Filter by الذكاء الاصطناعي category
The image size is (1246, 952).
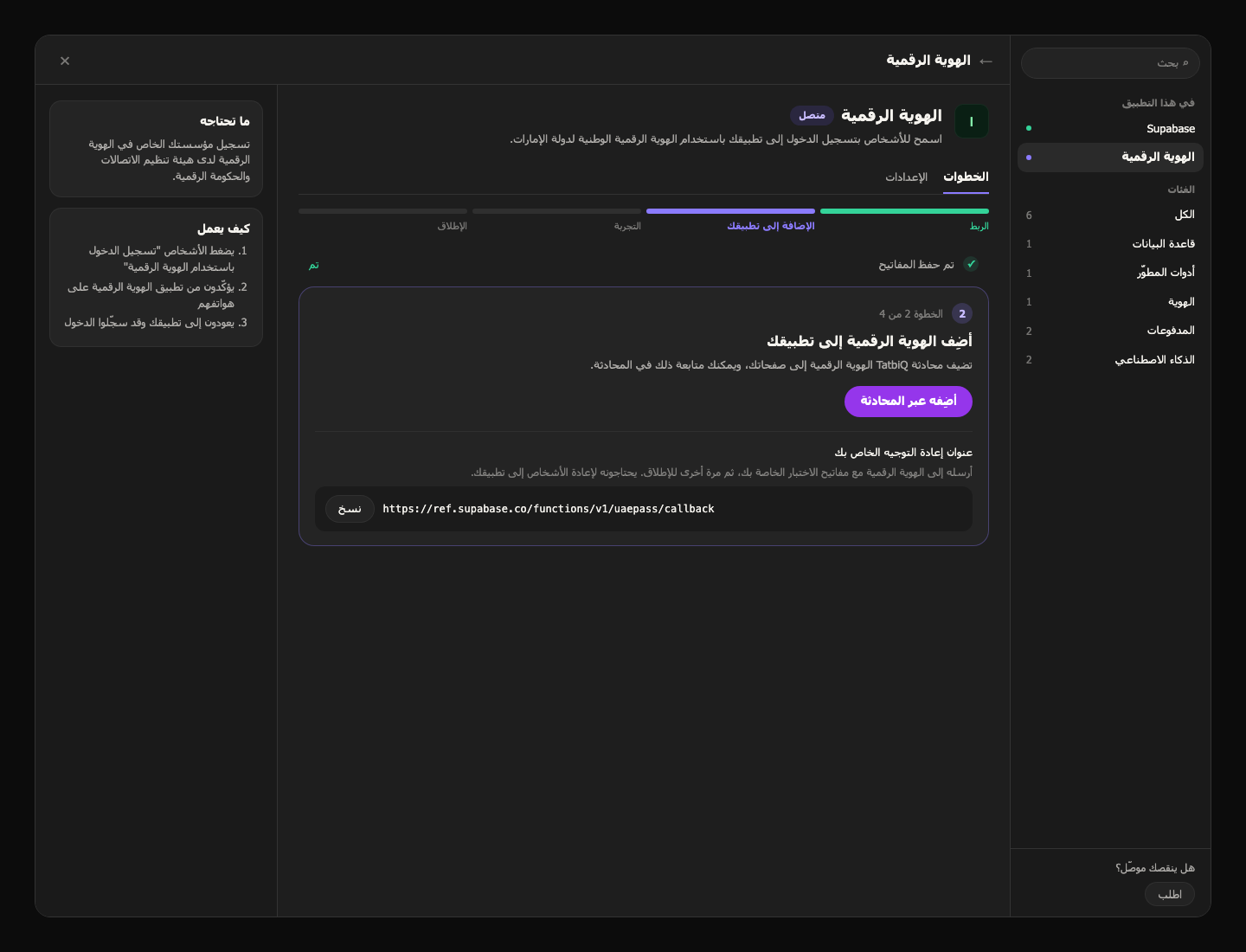click(1110, 360)
